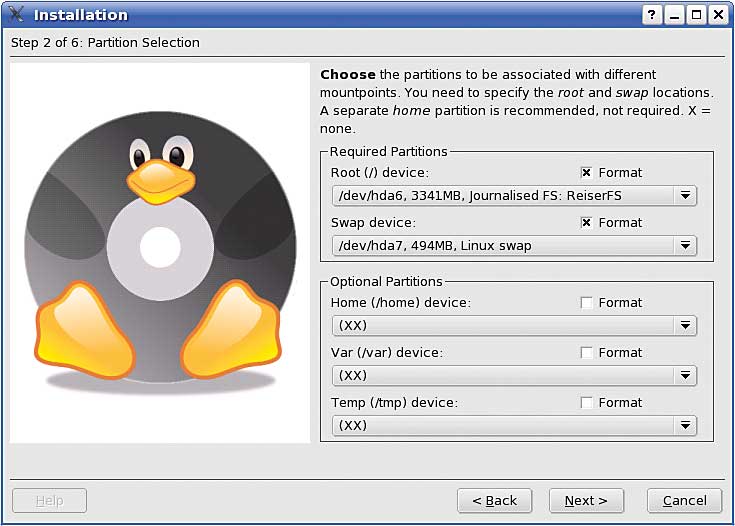
Task: Toggle Format checkbox for Swap device
Action: [586, 223]
